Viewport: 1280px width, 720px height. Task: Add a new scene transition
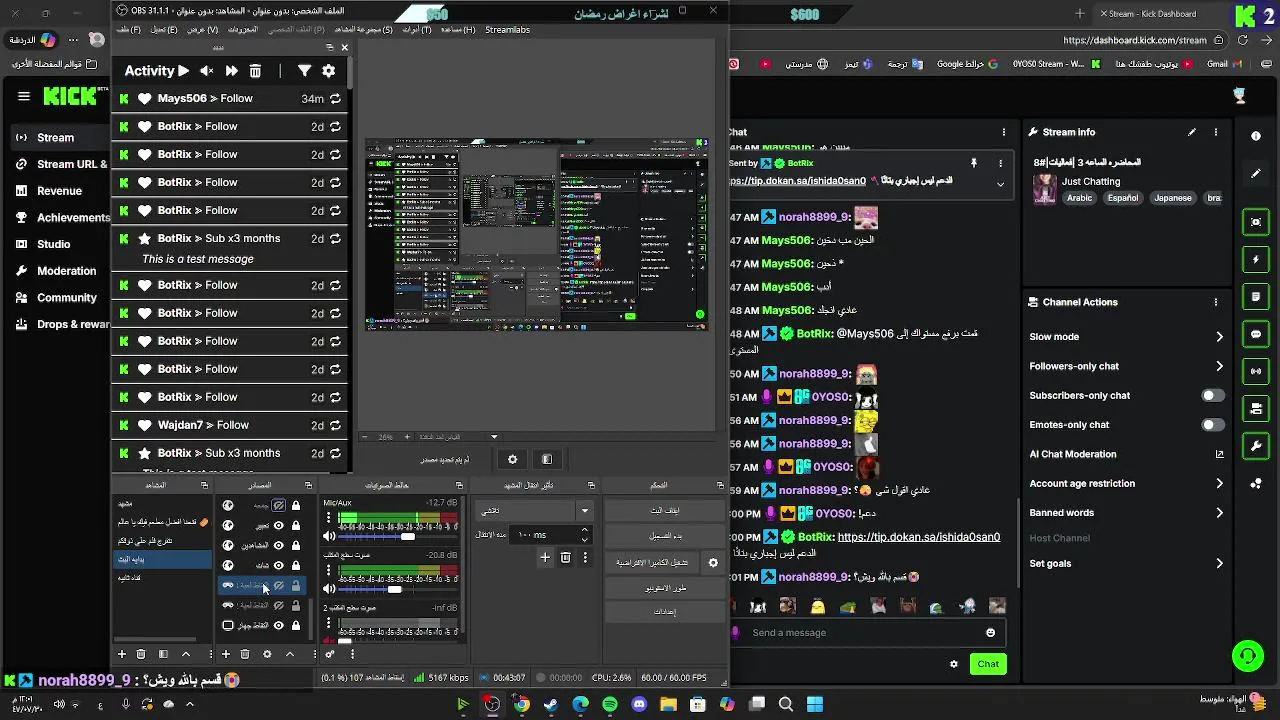point(545,558)
